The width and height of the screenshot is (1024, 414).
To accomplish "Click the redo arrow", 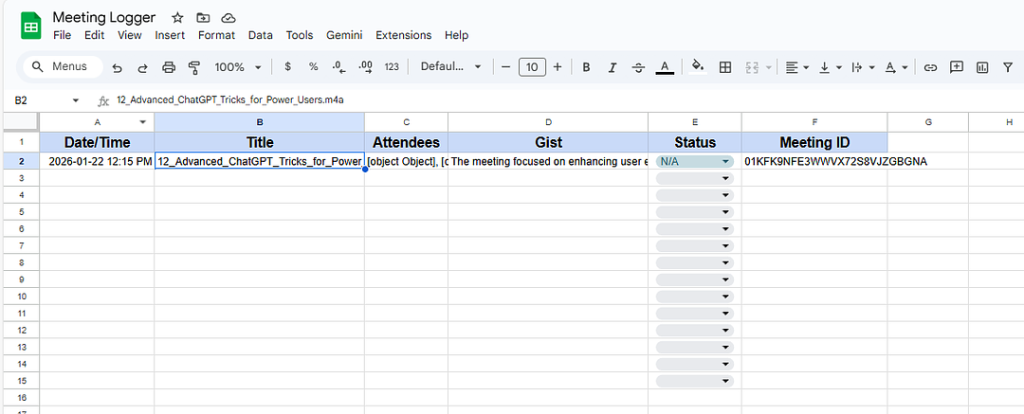I will [x=142, y=67].
